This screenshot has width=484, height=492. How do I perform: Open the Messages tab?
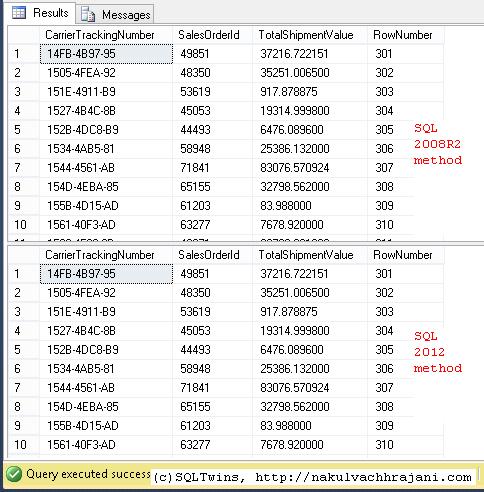115,14
